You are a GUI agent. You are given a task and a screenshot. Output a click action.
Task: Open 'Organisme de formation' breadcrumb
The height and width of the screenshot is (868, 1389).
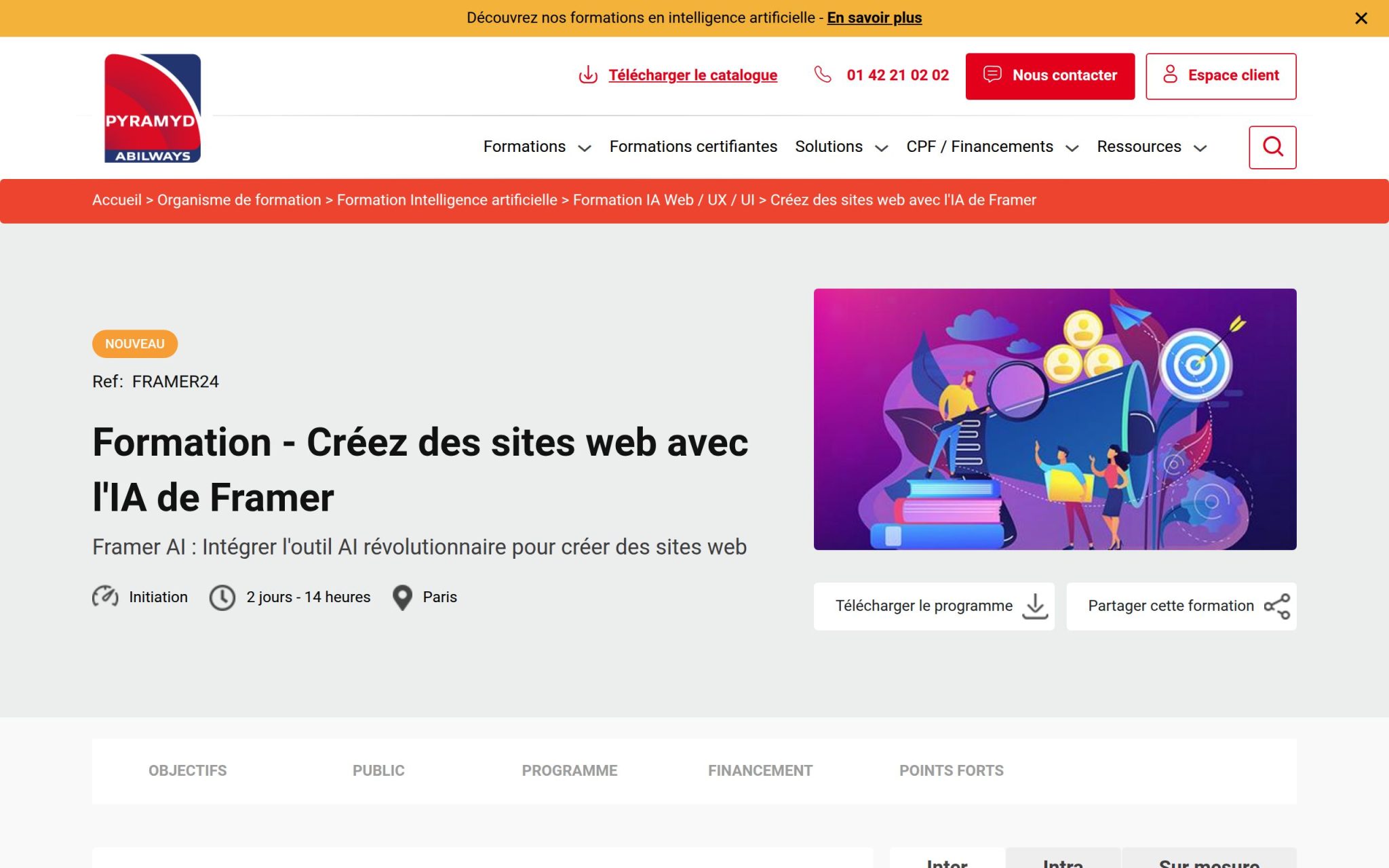click(239, 200)
